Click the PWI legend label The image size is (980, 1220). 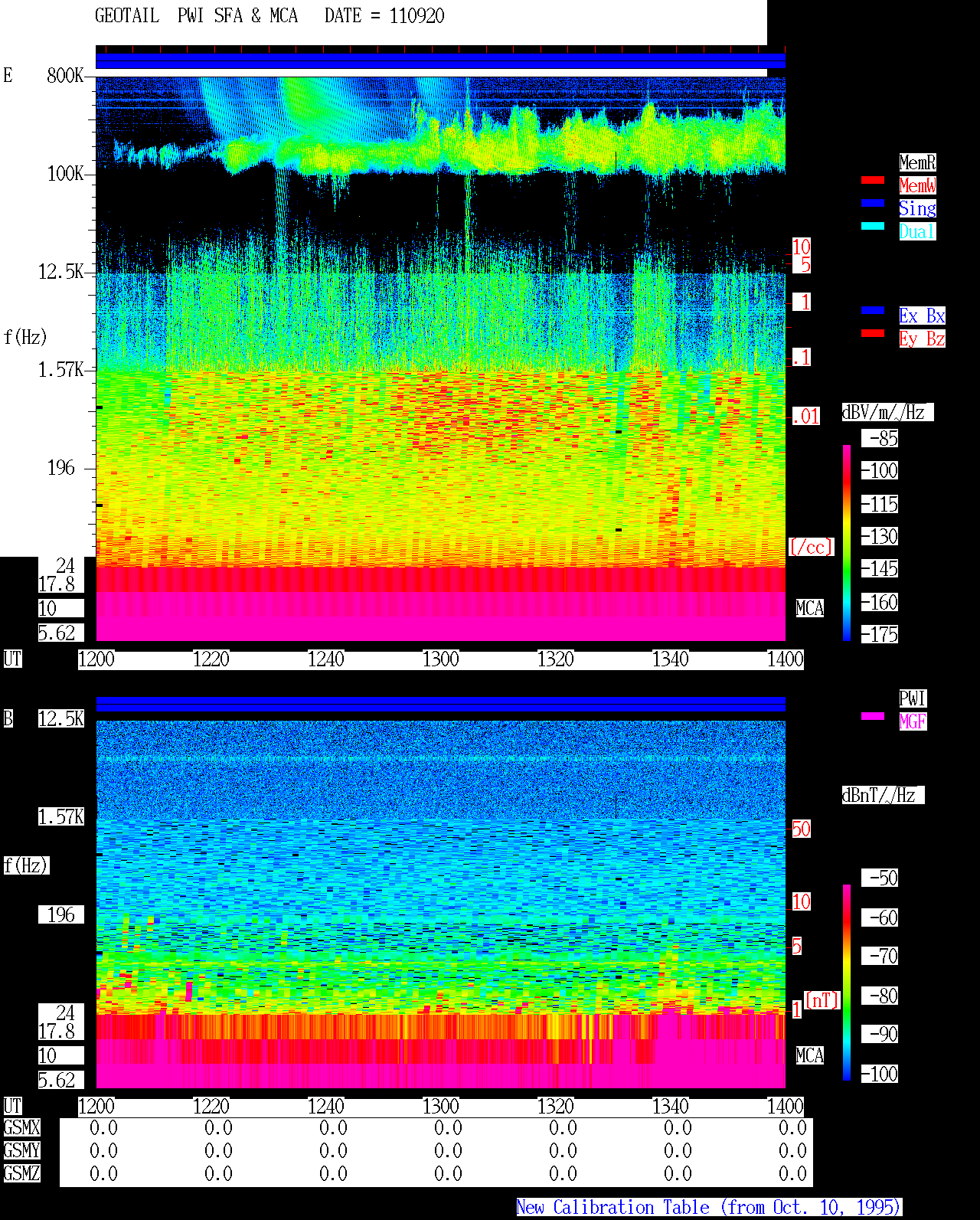[x=913, y=698]
